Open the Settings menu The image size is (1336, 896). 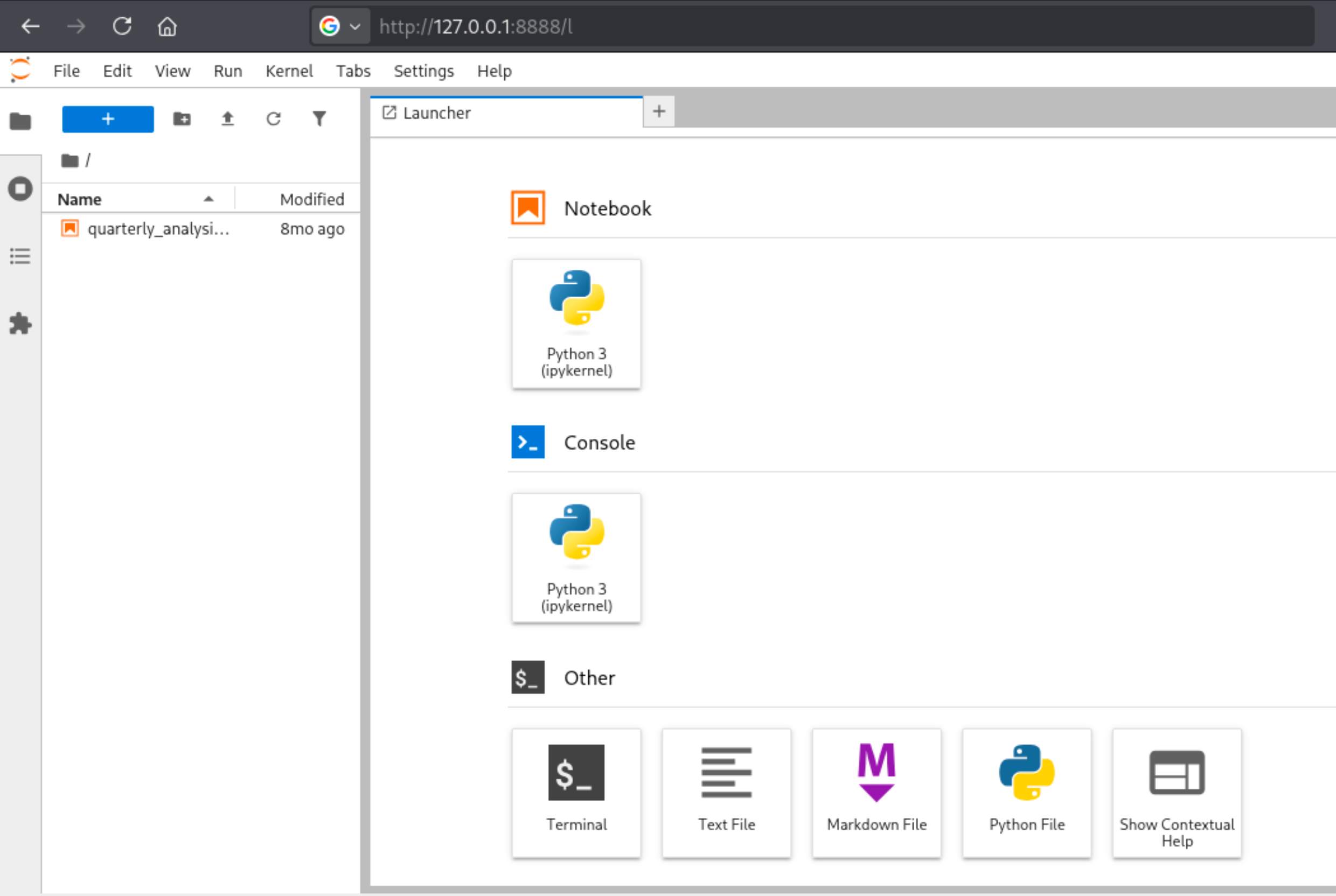pyautogui.click(x=423, y=71)
